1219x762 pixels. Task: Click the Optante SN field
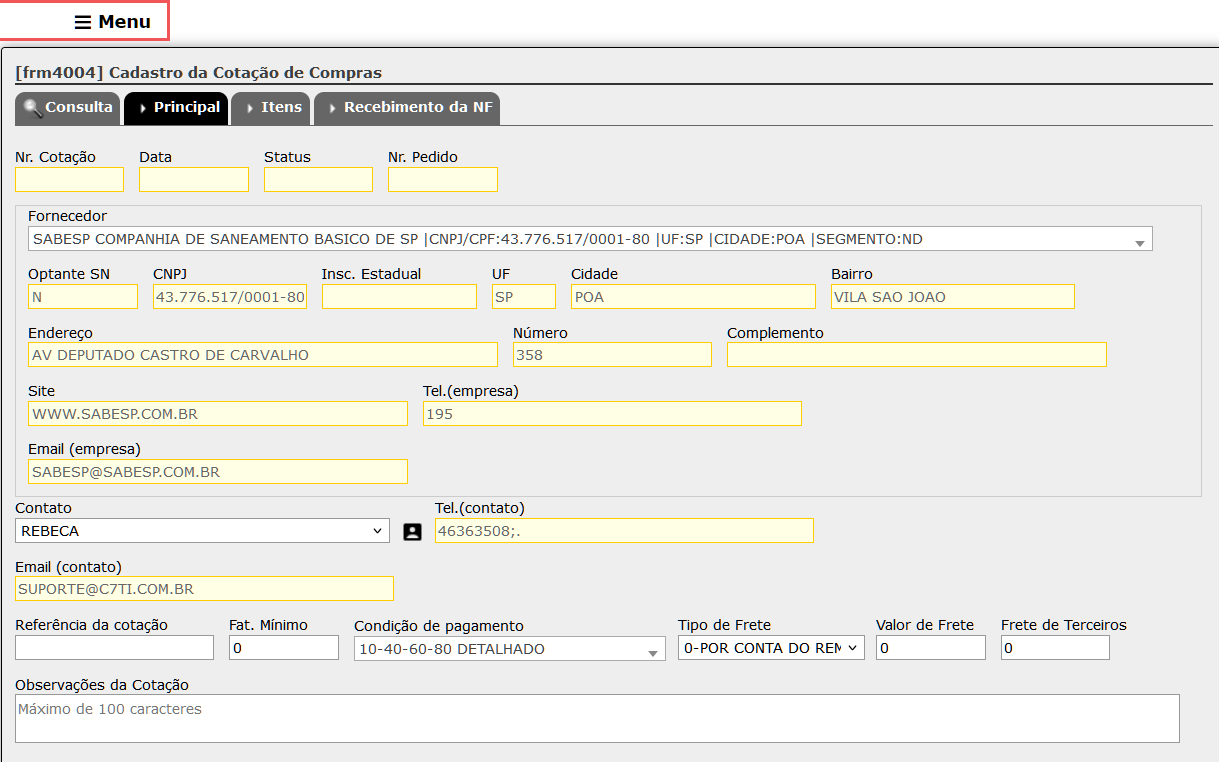click(x=83, y=297)
